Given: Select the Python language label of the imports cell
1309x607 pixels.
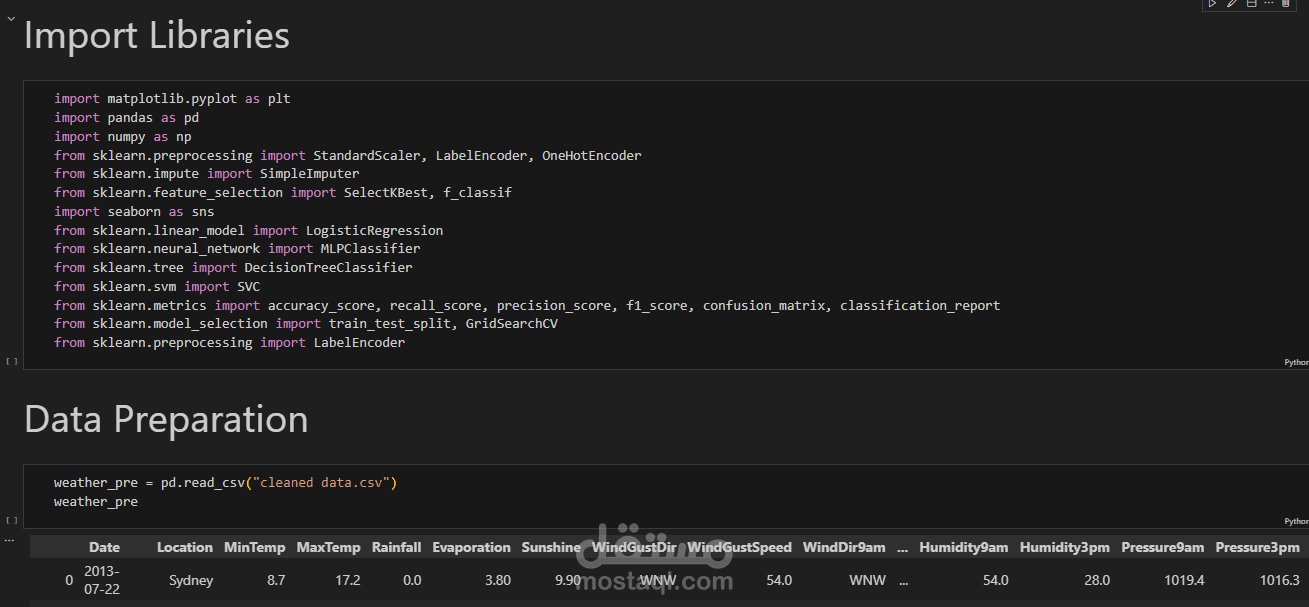Looking at the screenshot, I should point(1296,362).
